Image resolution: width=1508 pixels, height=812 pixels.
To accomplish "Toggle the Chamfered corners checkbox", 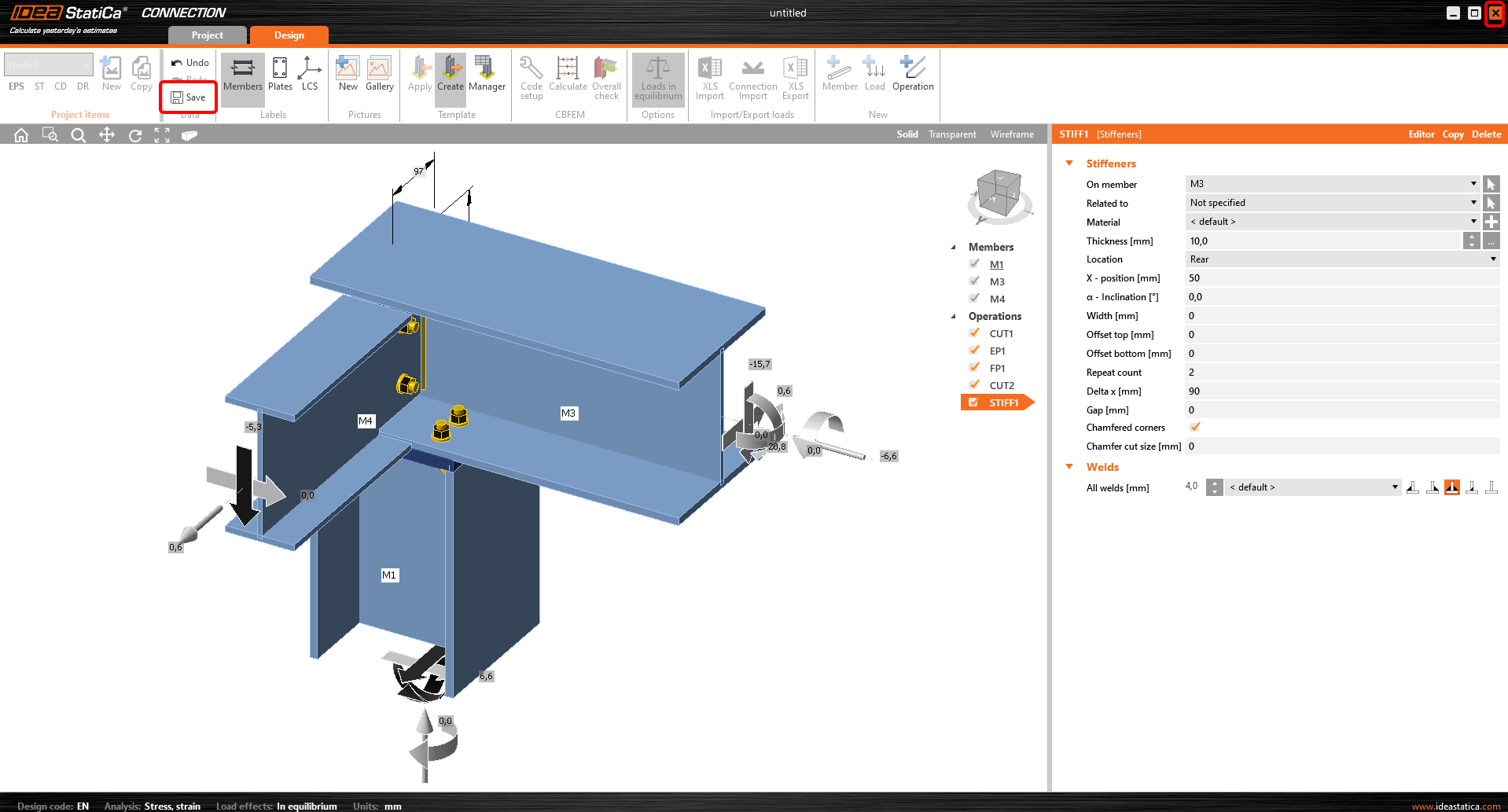I will (1195, 428).
